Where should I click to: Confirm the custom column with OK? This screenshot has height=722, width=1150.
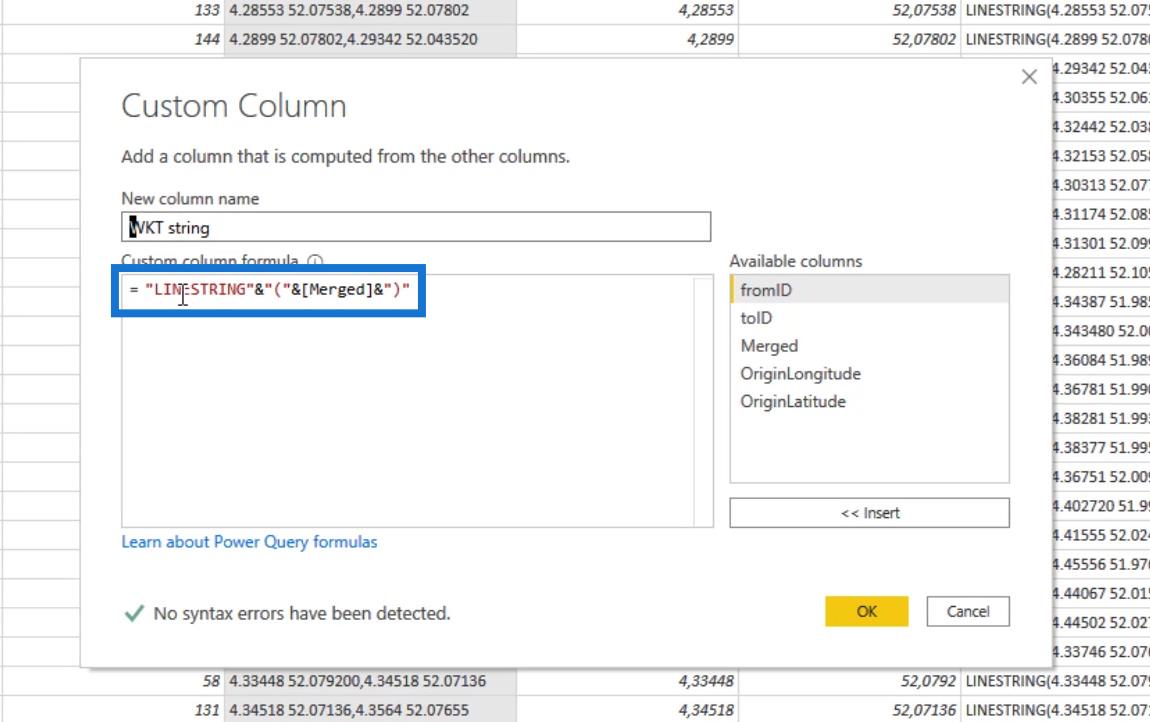pos(866,611)
